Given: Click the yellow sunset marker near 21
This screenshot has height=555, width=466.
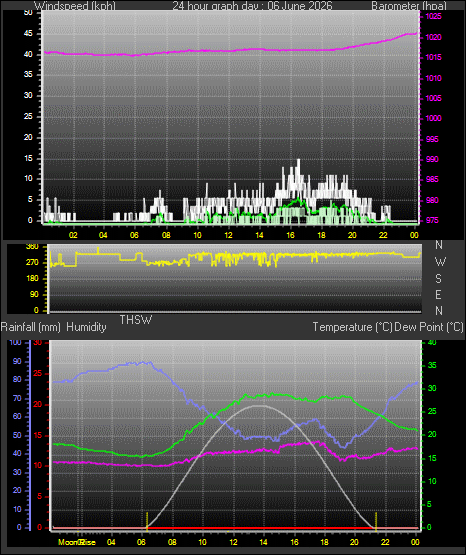Looking at the screenshot, I should click(x=376, y=521).
